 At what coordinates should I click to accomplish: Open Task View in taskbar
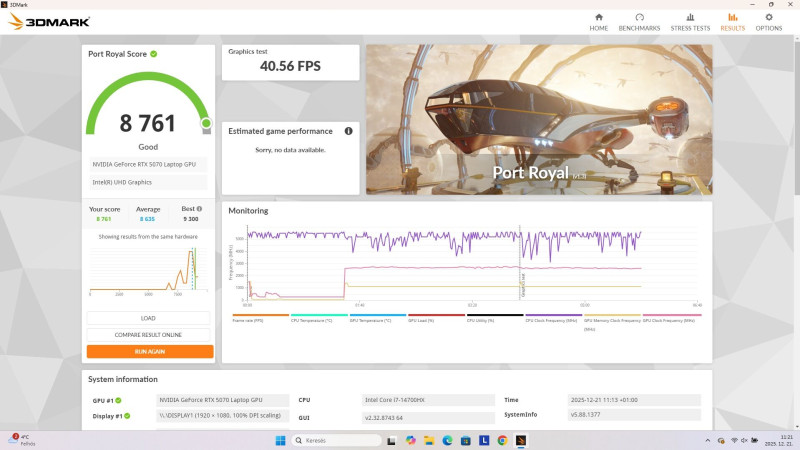[x=391, y=440]
